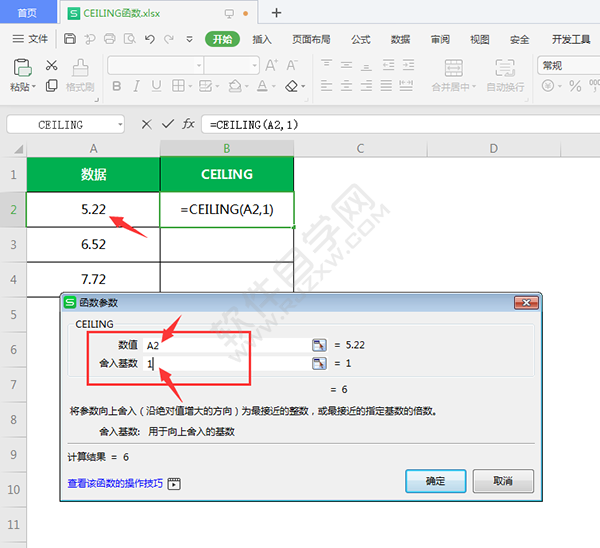
Task: Click the Cut scissors icon
Action: point(51,65)
